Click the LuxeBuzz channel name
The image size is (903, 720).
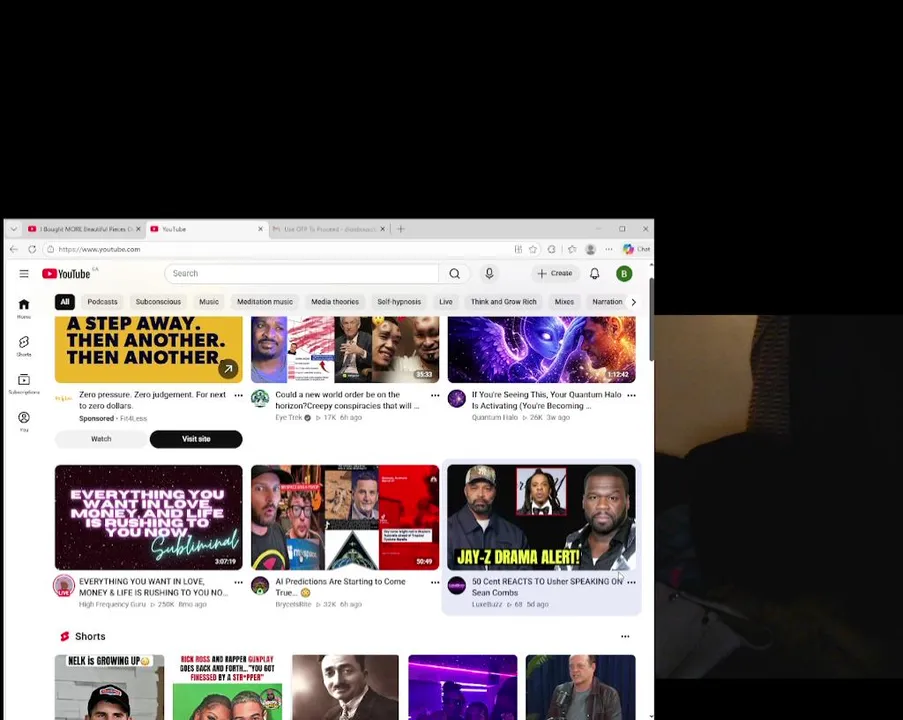(x=487, y=604)
